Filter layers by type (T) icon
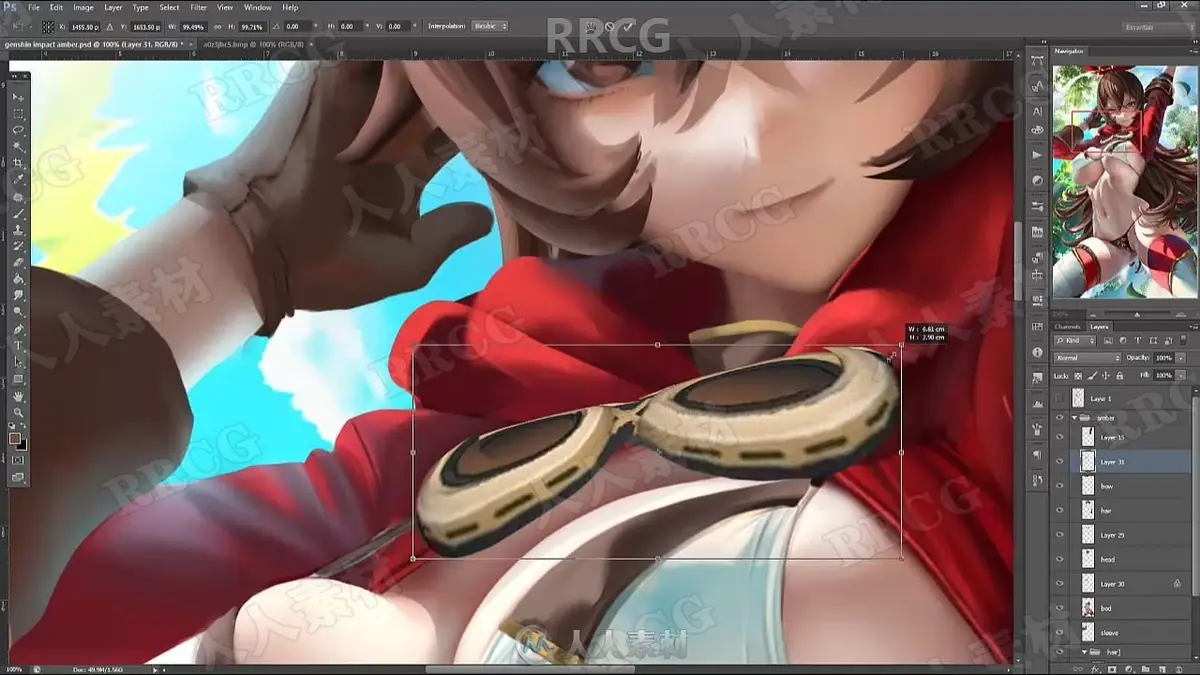Image resolution: width=1200 pixels, height=675 pixels. click(1137, 341)
